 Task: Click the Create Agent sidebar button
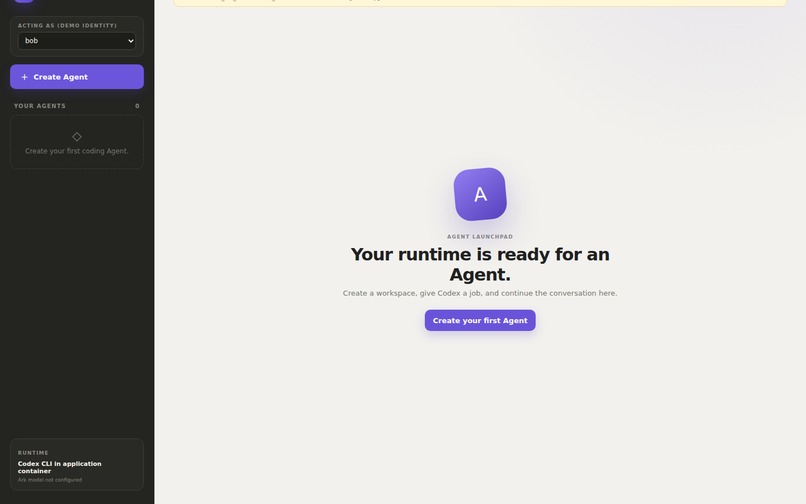pos(77,77)
